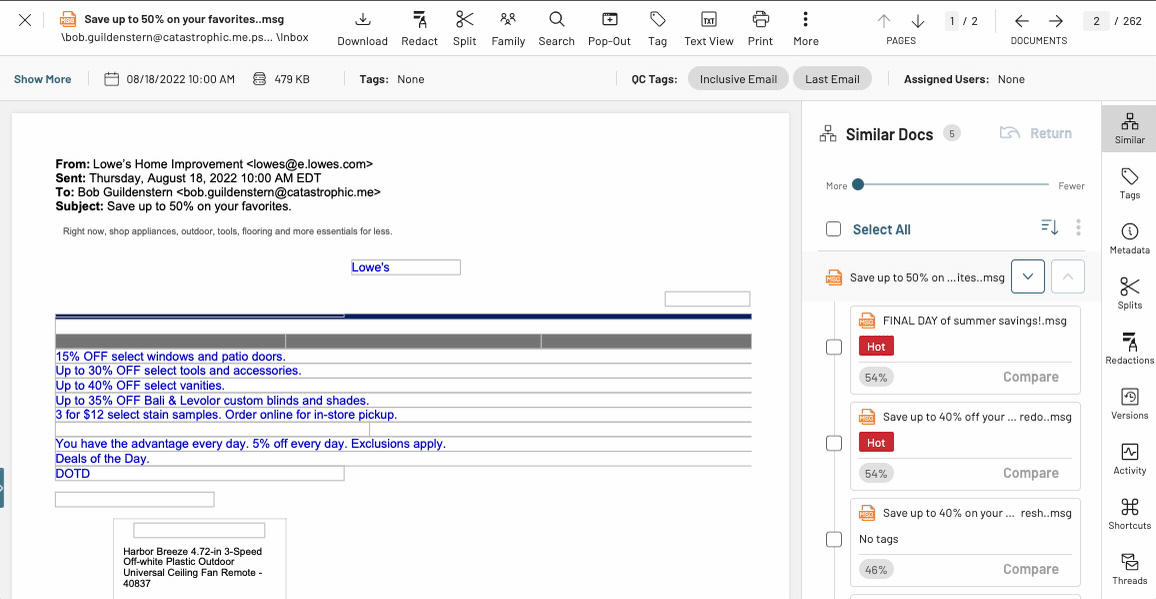Viewport: 1156px width, 599px height.
Task: Click Bali & Levolor custom blinds link
Action: pyautogui.click(x=212, y=401)
